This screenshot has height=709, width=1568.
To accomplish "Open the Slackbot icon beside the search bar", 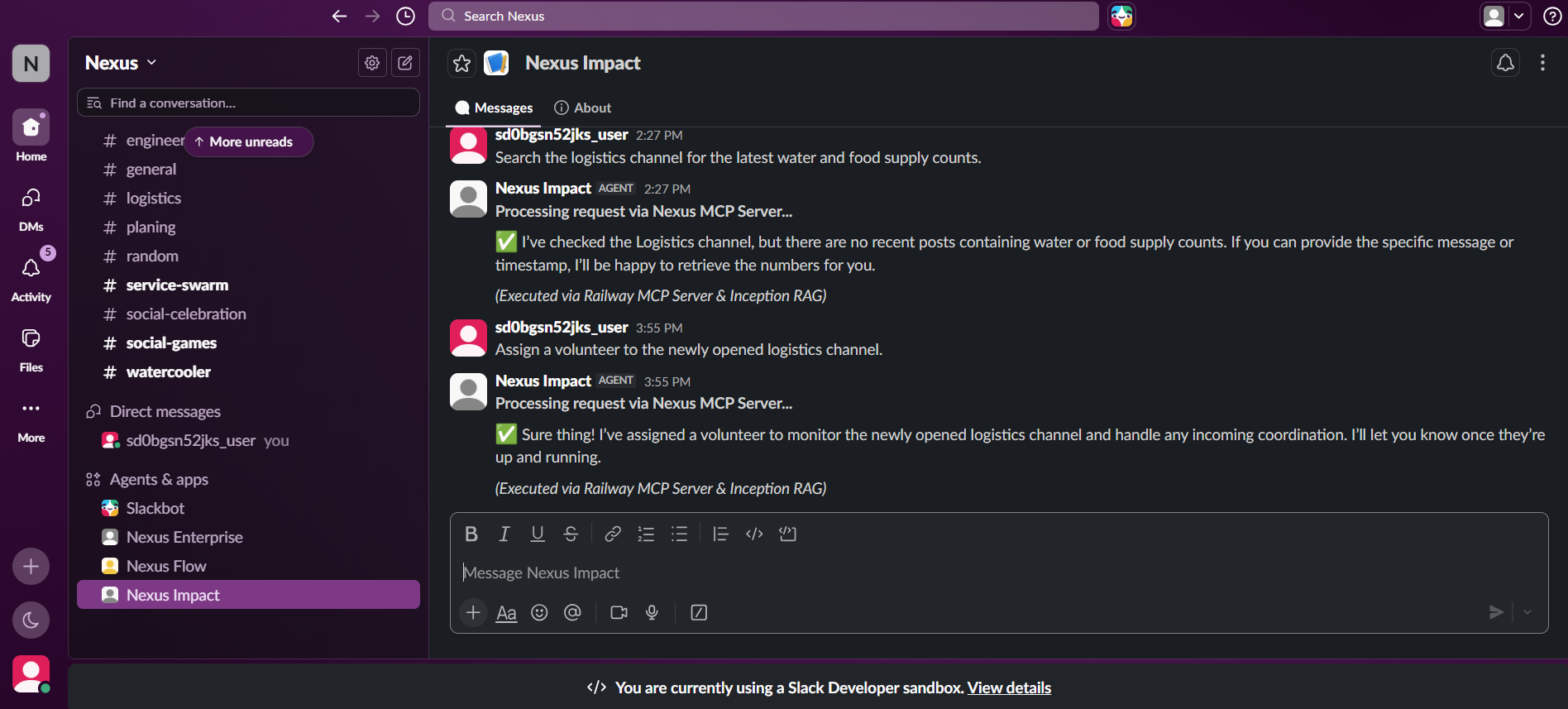I will 1121,17.
